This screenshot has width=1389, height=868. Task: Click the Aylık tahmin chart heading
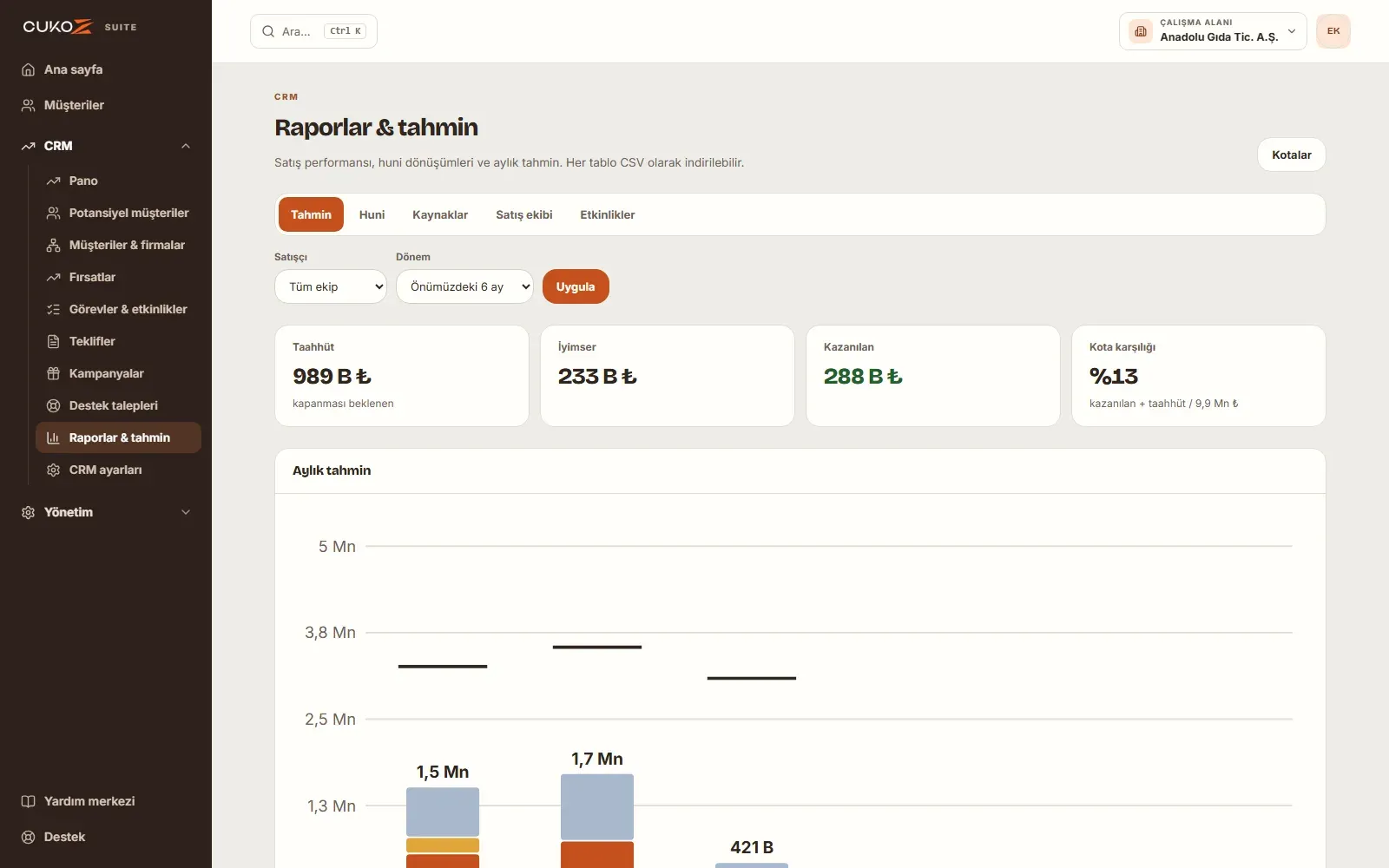(332, 470)
